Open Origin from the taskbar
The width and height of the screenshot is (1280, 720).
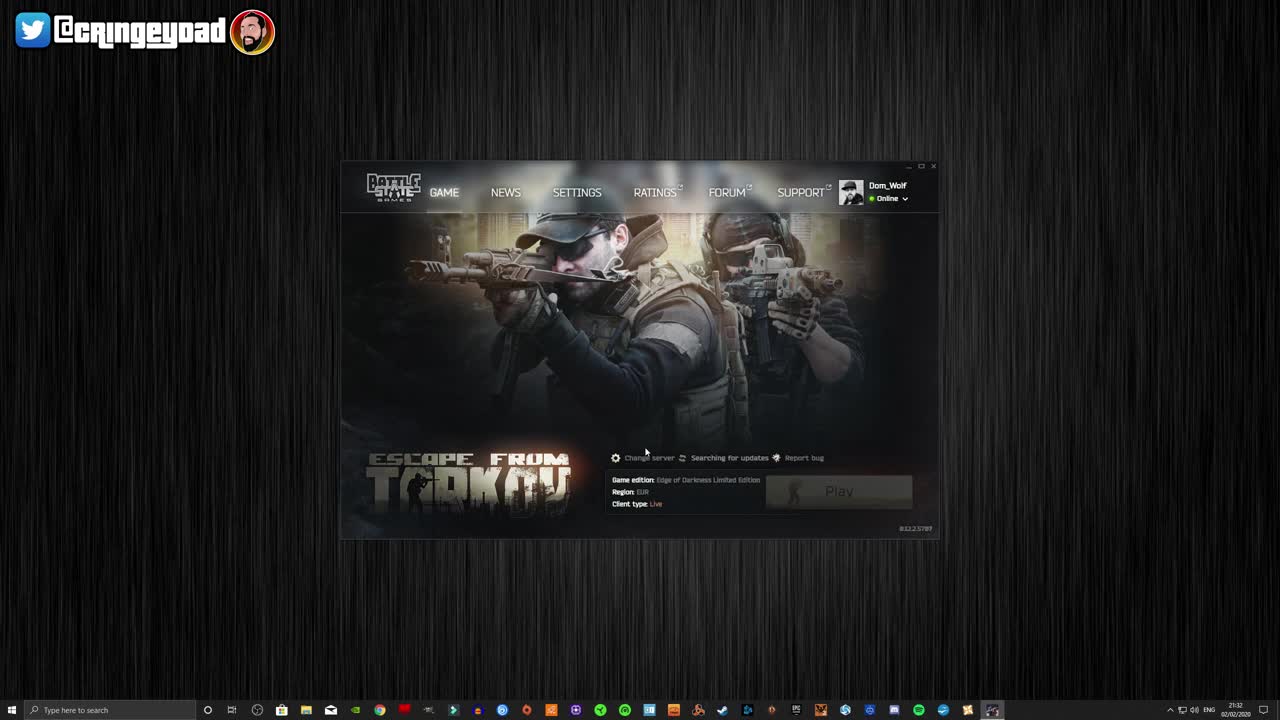pos(527,710)
